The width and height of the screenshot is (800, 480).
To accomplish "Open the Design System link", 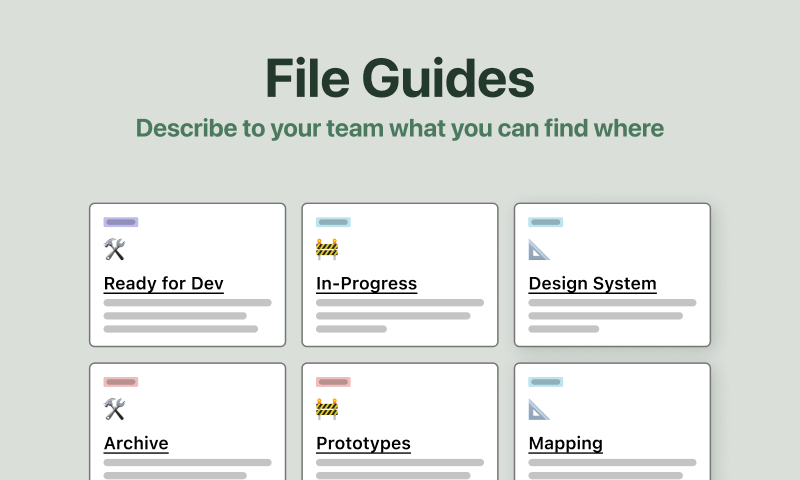I will tap(592, 284).
